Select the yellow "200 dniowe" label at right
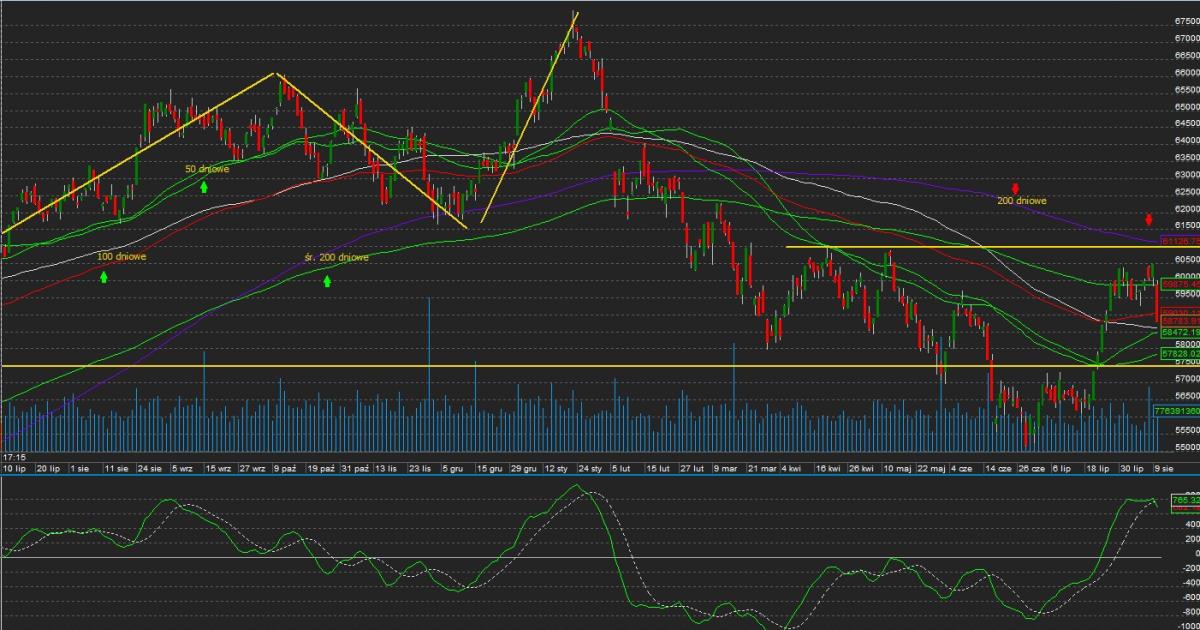The image size is (1200, 630). pyautogui.click(x=1021, y=201)
